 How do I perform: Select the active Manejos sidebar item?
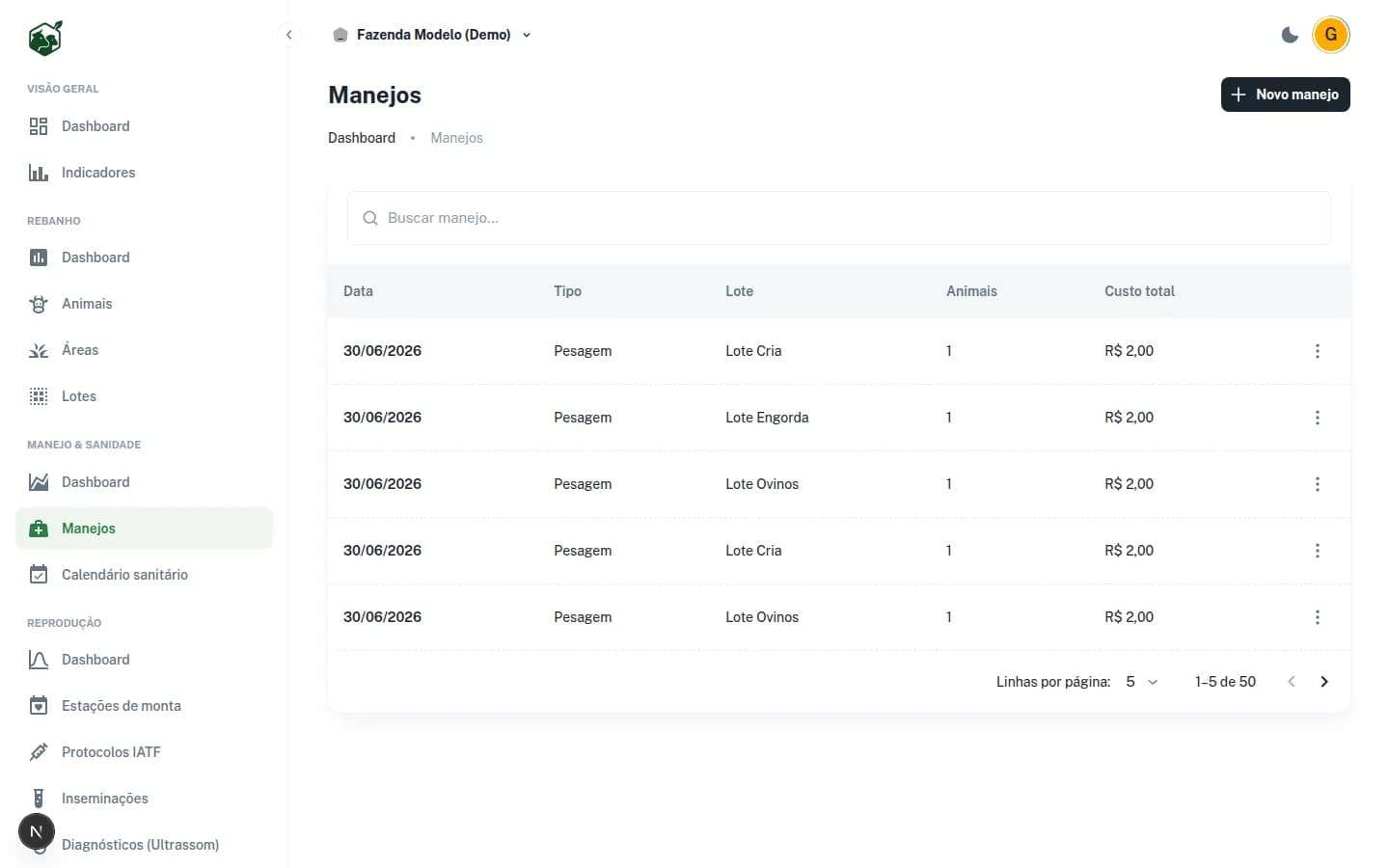(145, 529)
